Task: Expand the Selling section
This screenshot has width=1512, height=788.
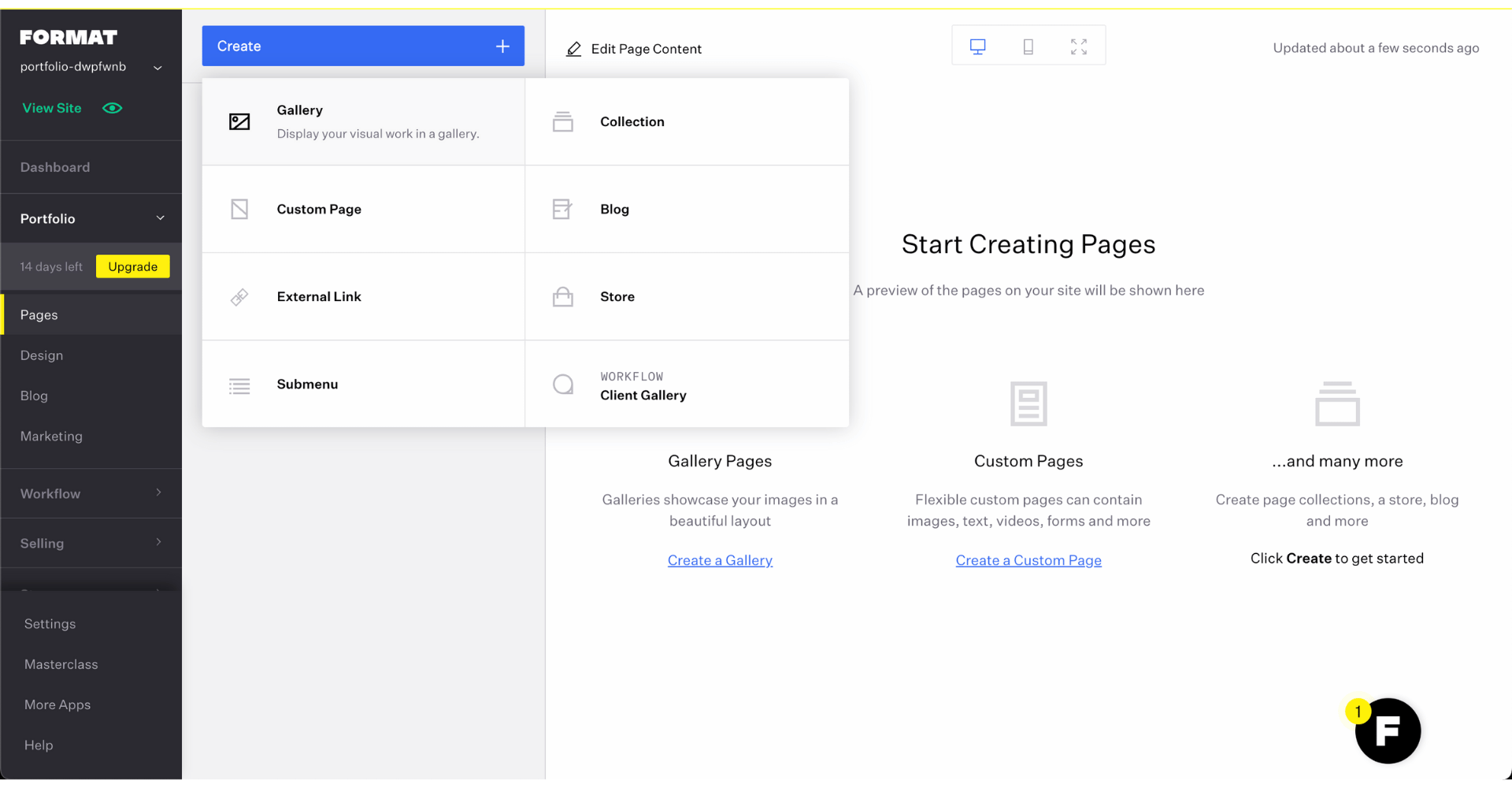Action: [x=91, y=543]
